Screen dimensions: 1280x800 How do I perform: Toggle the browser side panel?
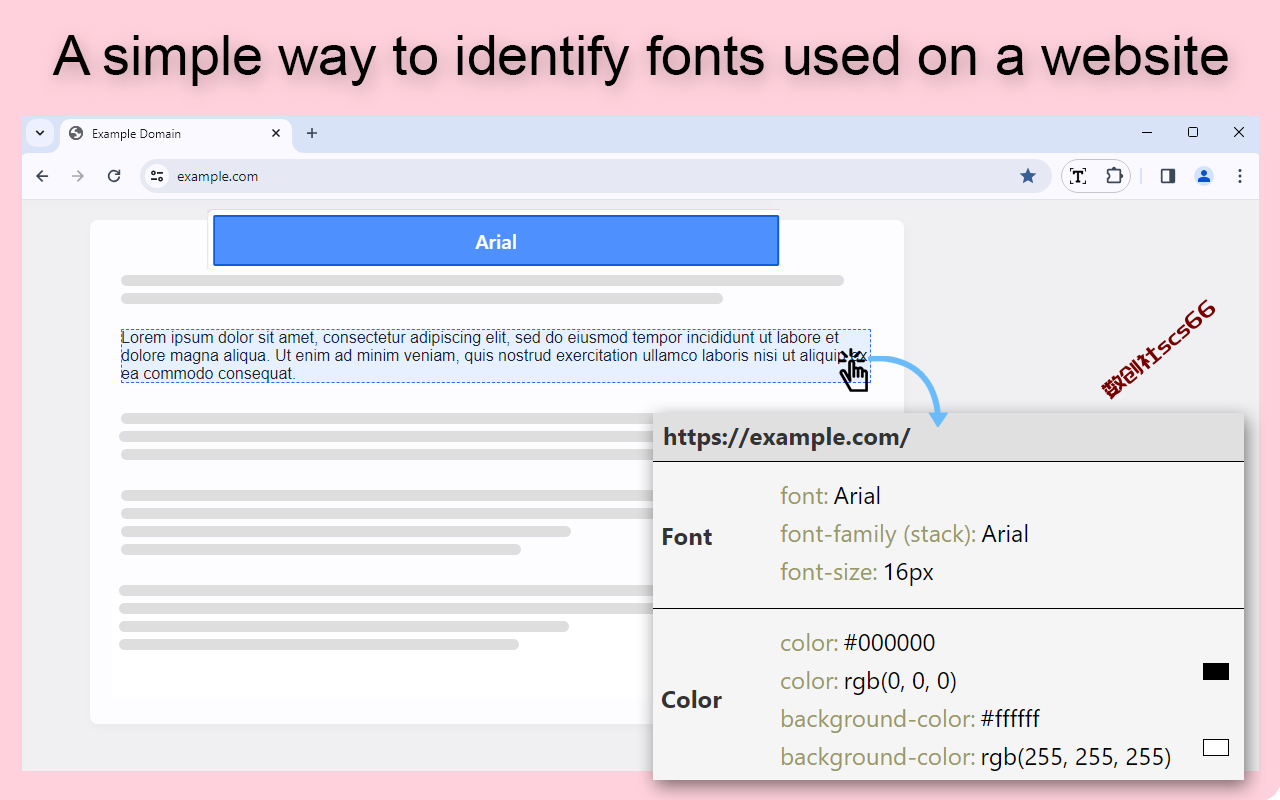point(1167,176)
